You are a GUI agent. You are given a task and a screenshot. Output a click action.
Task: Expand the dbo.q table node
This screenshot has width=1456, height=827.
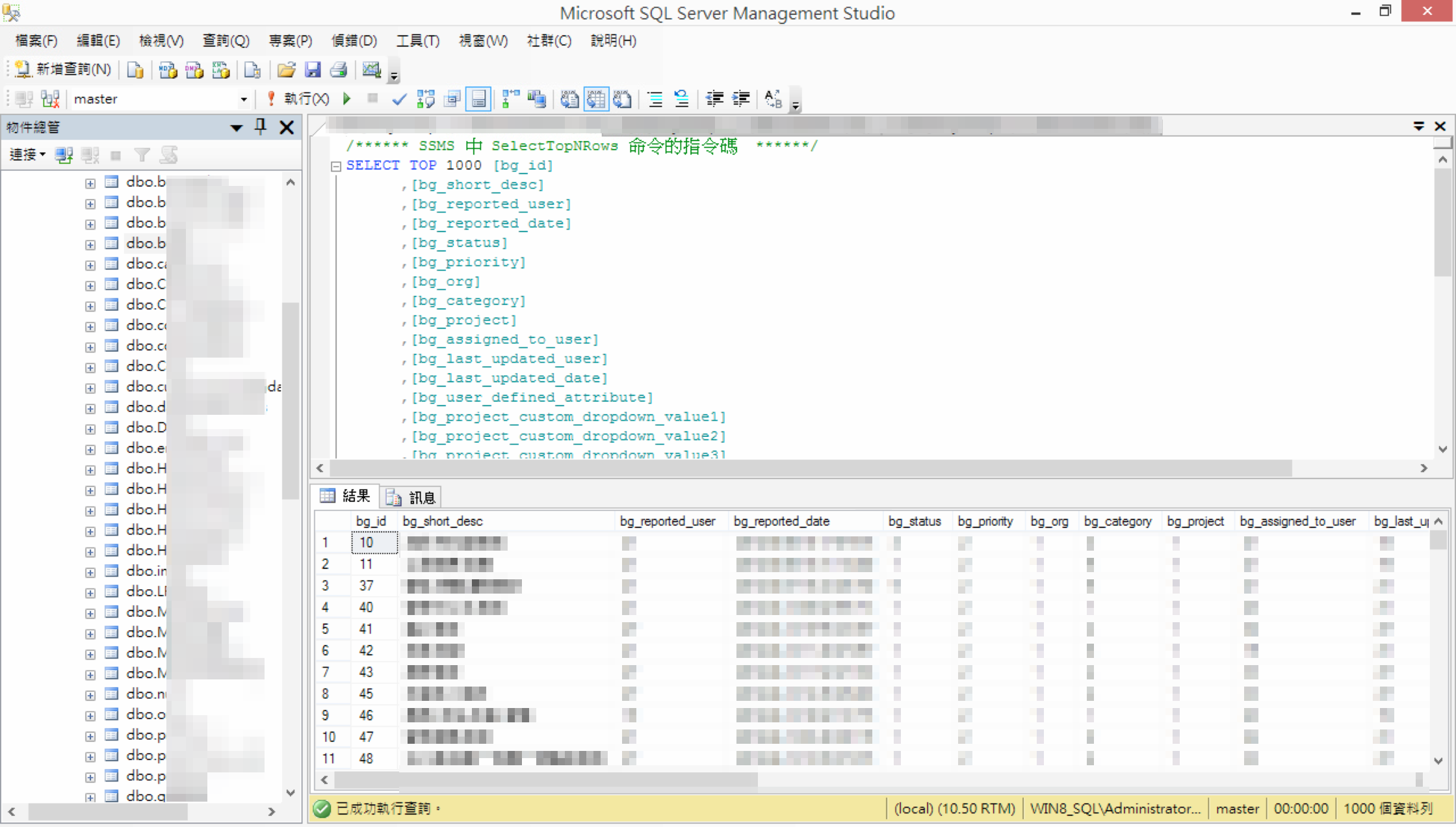point(90,797)
